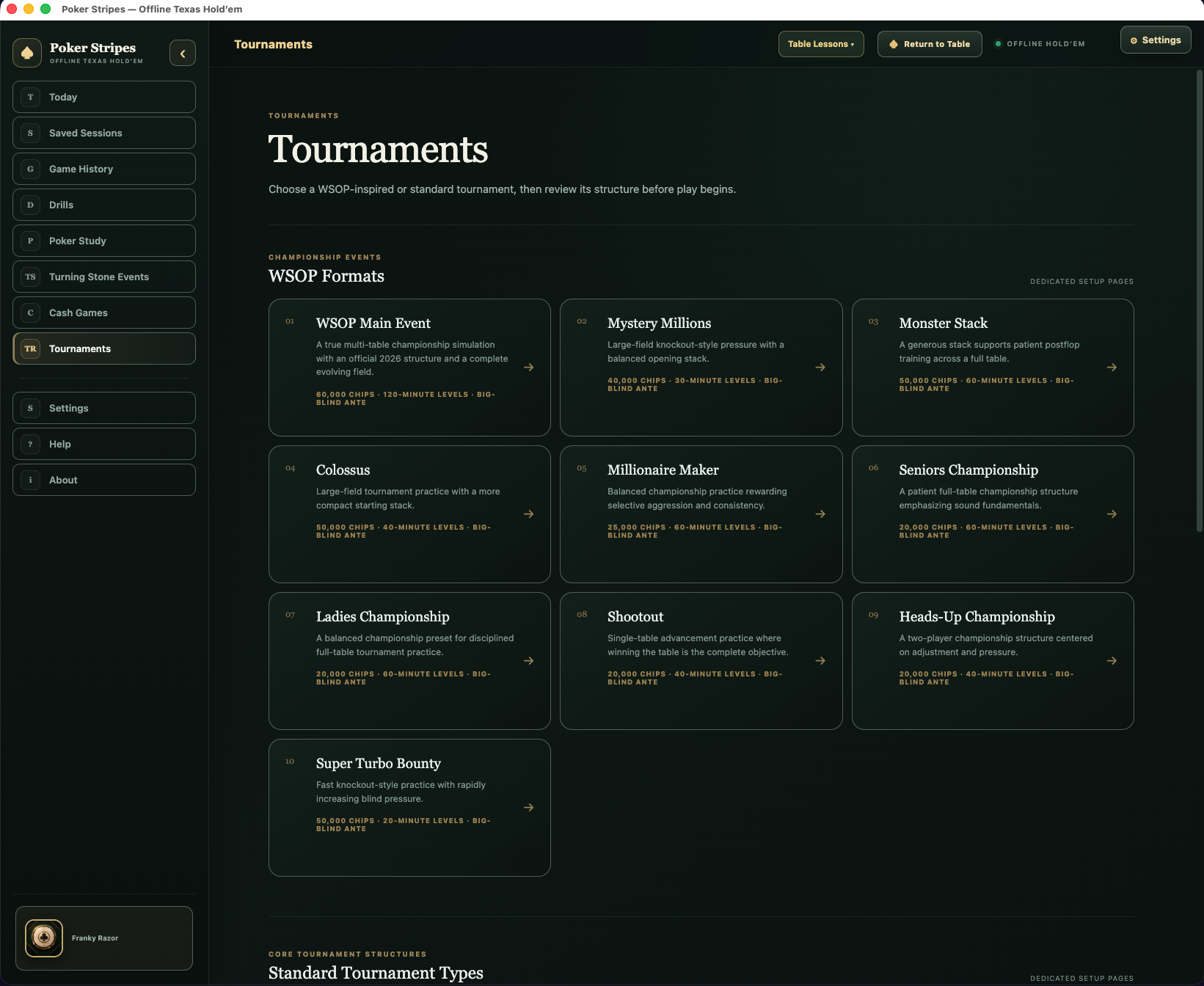Click the i icon beside About
Viewport: 1204px width, 986px height.
[x=30, y=480]
